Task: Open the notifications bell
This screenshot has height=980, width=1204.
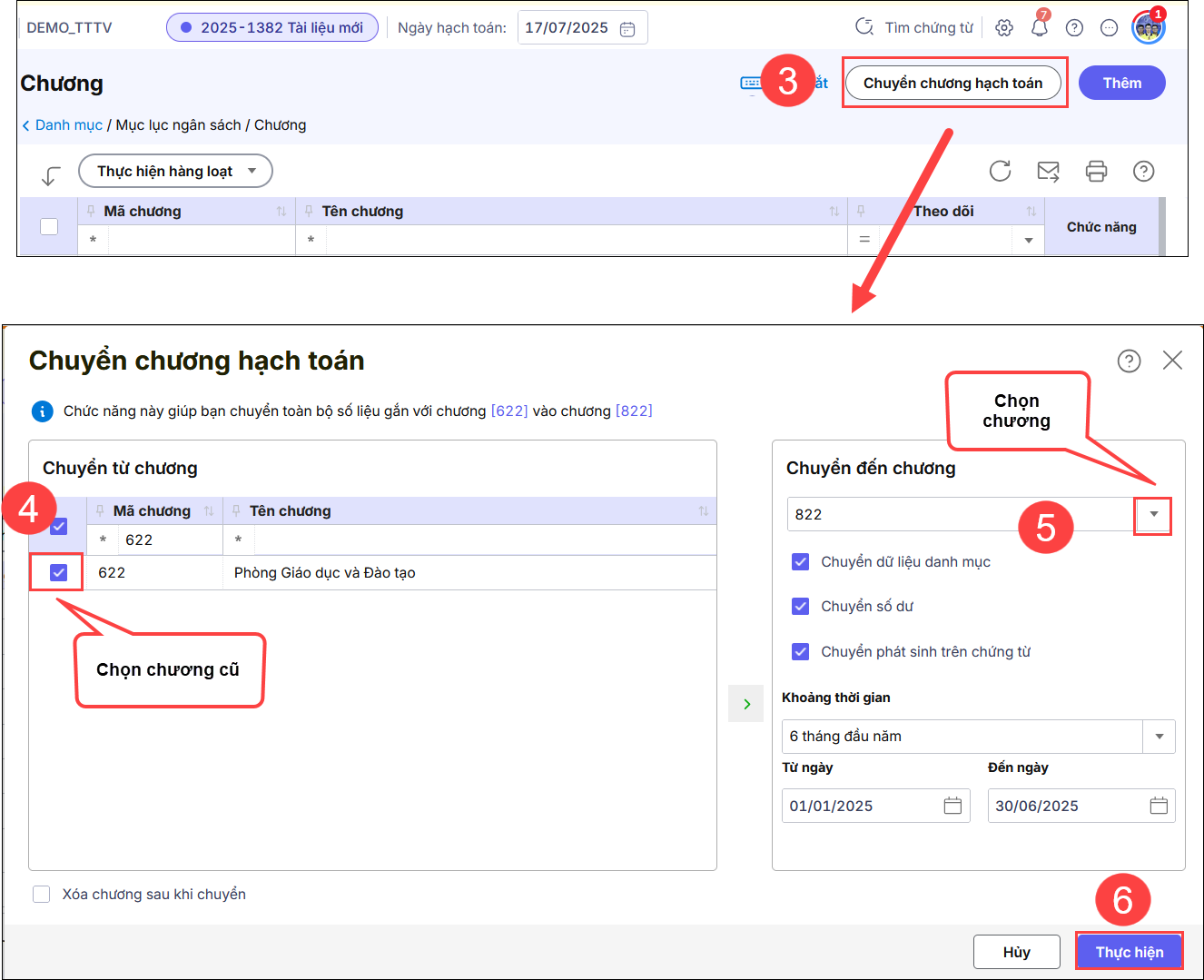Action: pos(1039,28)
